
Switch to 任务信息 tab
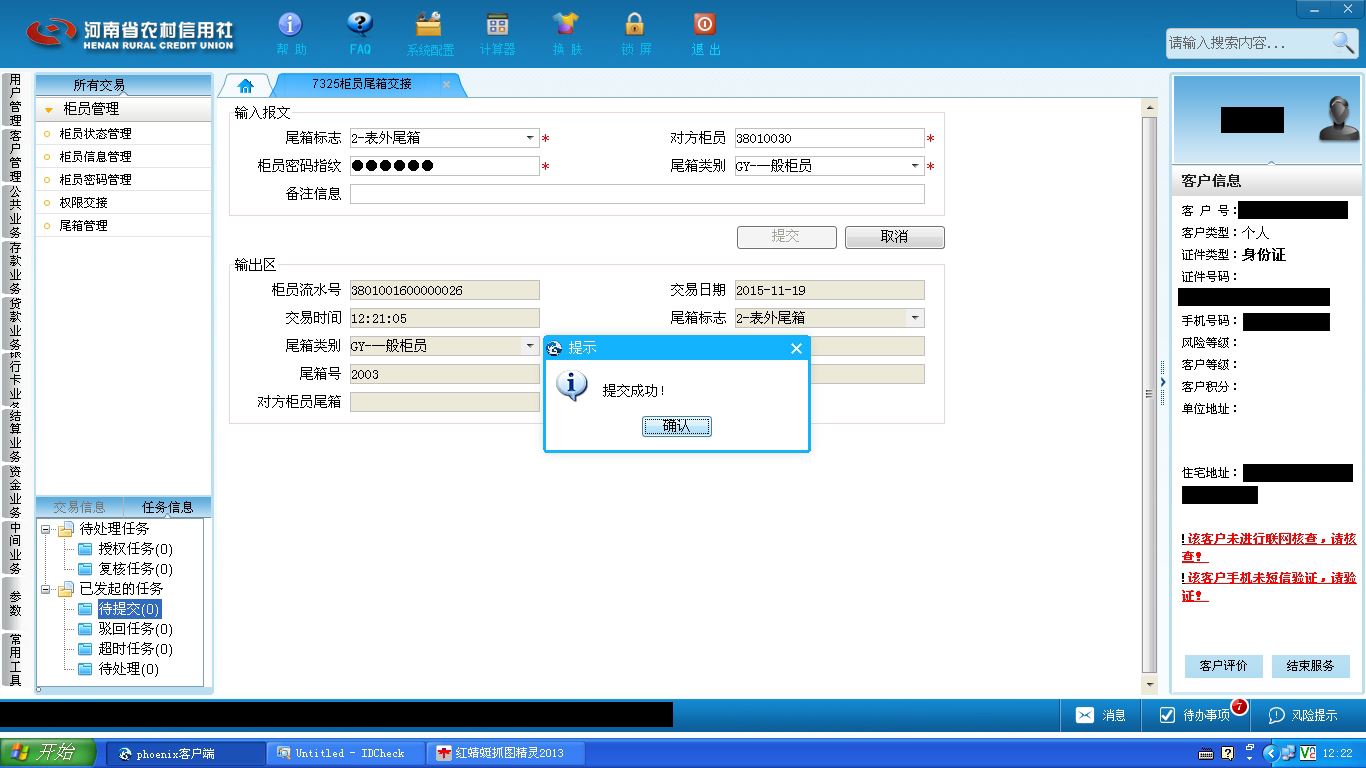pyautogui.click(x=167, y=507)
